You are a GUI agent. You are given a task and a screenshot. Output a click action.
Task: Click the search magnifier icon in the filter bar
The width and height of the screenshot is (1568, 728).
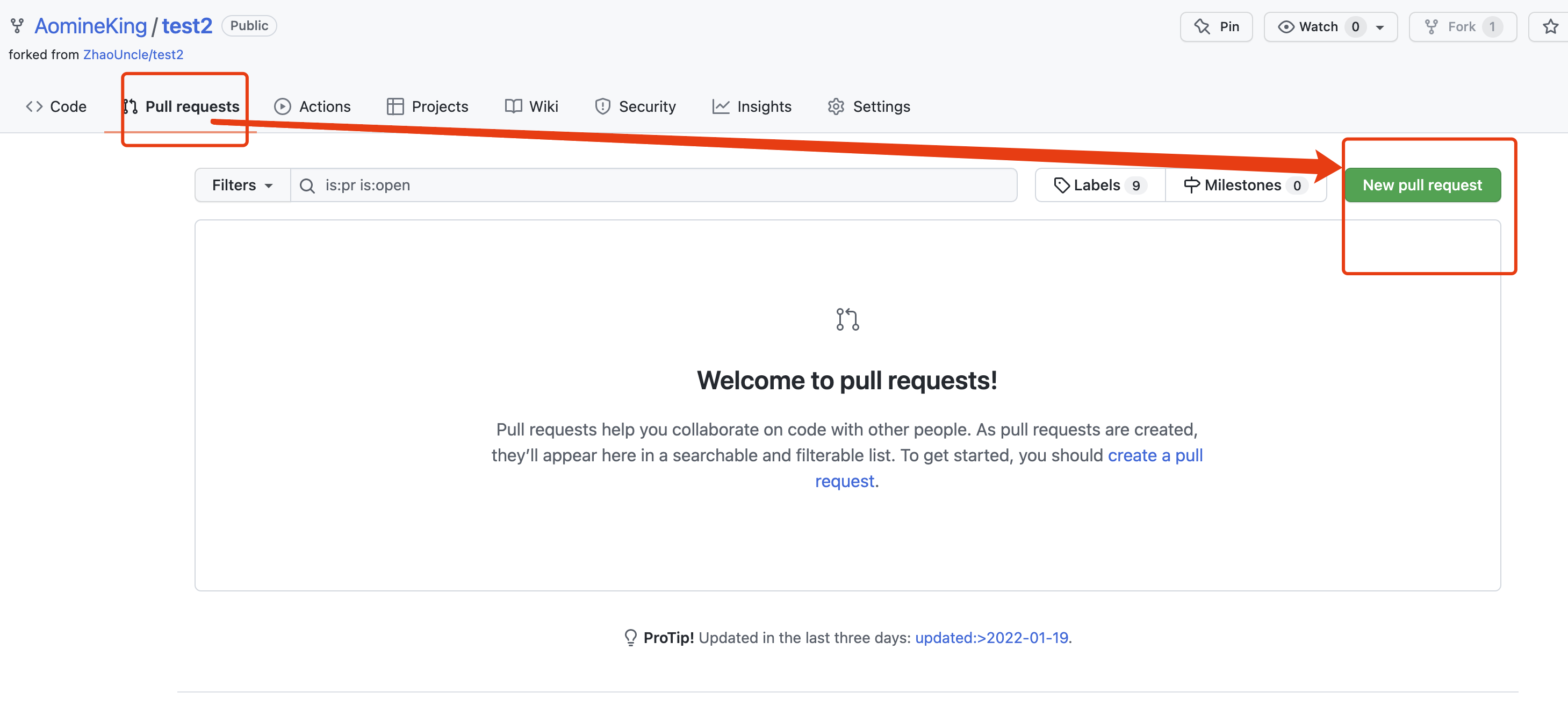(x=307, y=186)
